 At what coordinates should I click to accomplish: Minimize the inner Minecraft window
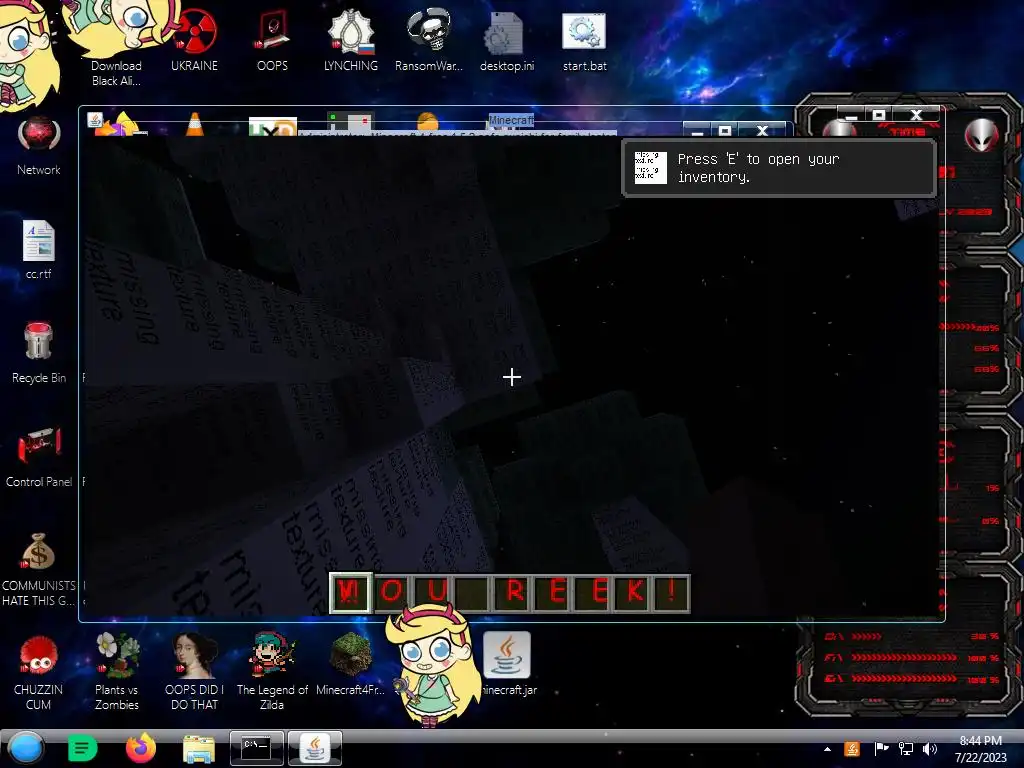(x=697, y=131)
